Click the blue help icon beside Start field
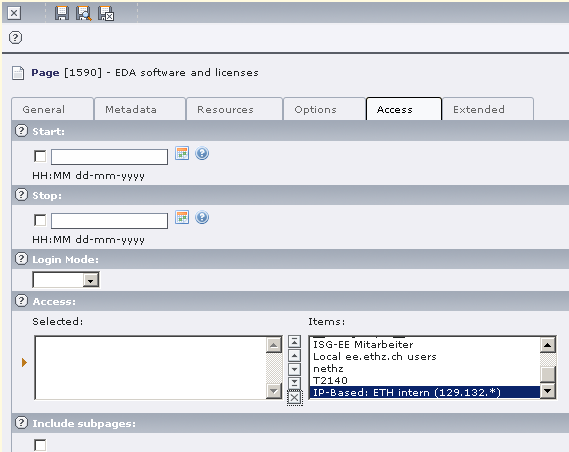 pos(202,153)
